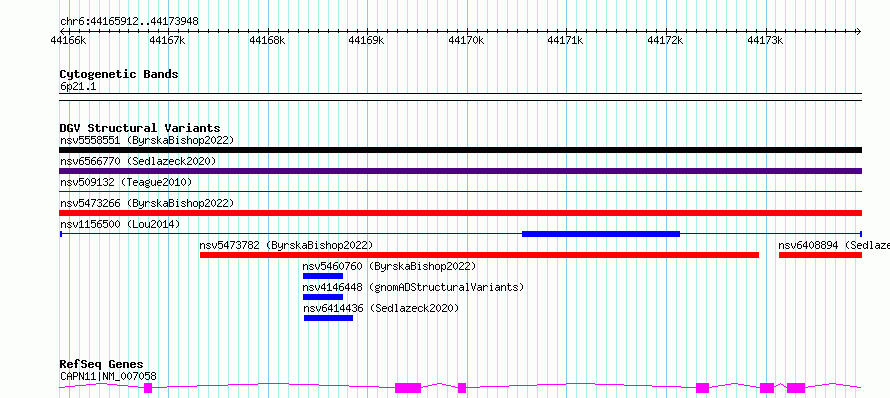
Task: Click the nsv6414436 (Sedlazeck2020) label
Action: click(381, 308)
